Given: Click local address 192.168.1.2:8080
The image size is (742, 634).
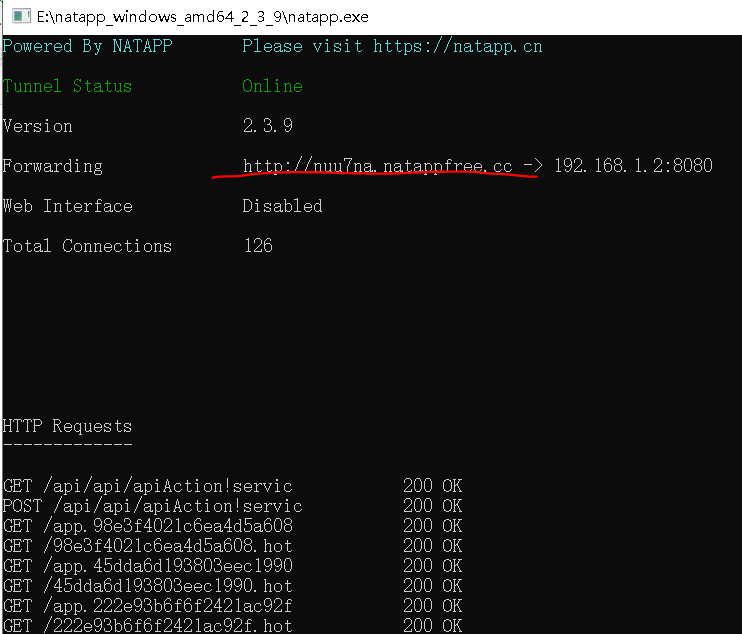Looking at the screenshot, I should click(x=633, y=166).
